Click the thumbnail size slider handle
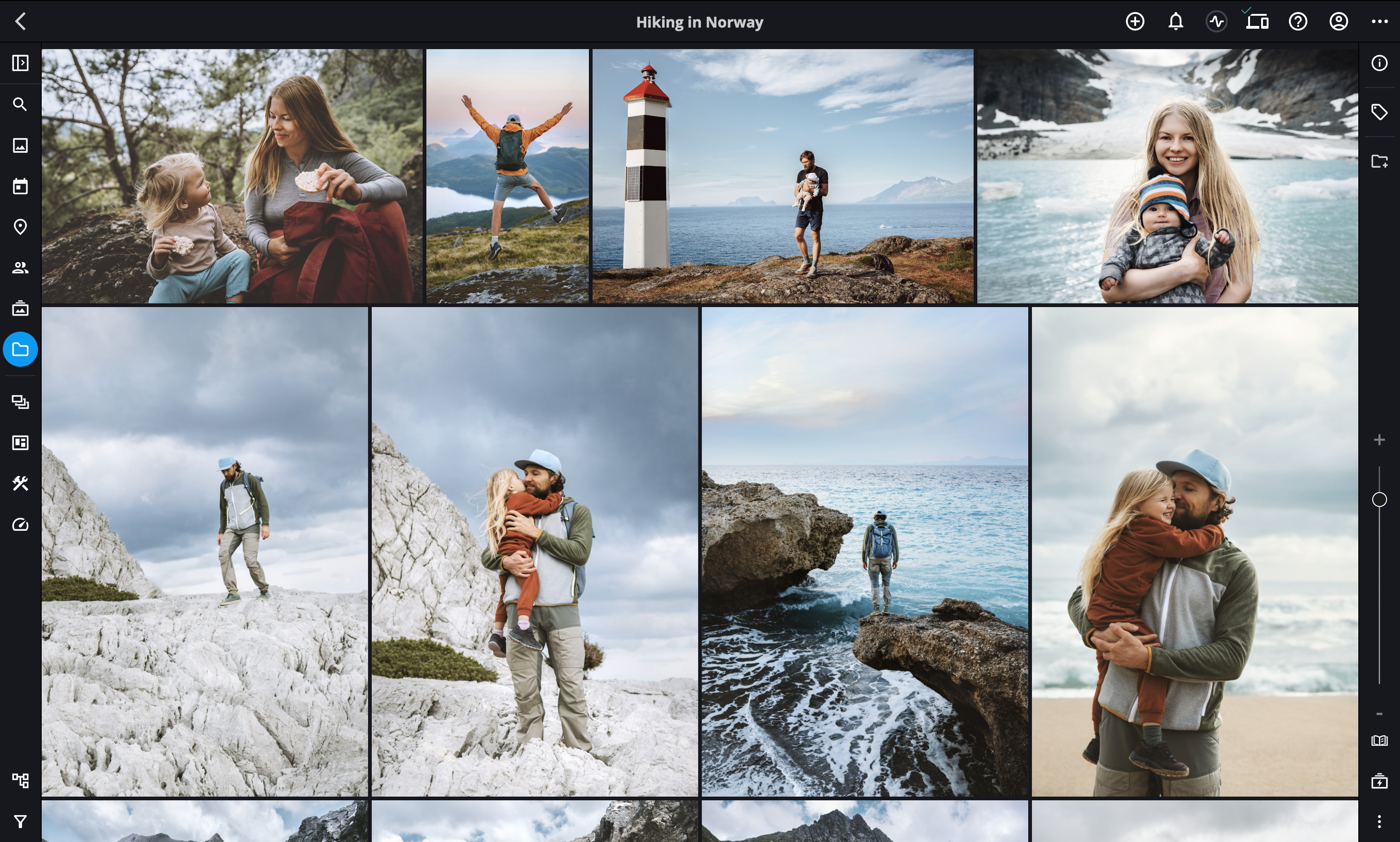The image size is (1400, 842). point(1379,499)
